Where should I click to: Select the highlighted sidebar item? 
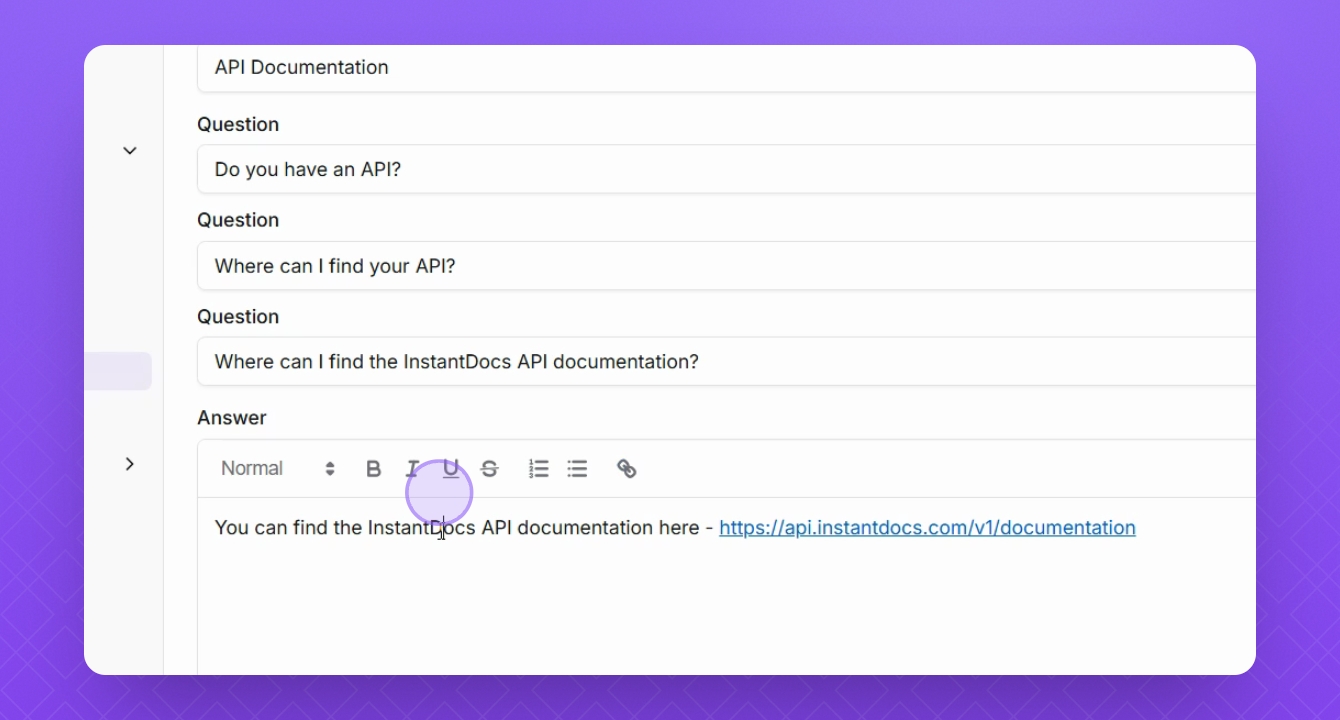118,371
